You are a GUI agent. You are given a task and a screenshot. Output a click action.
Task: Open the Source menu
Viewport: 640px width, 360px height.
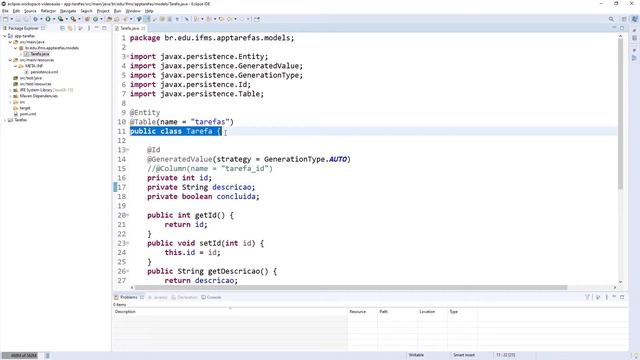tap(30, 11)
